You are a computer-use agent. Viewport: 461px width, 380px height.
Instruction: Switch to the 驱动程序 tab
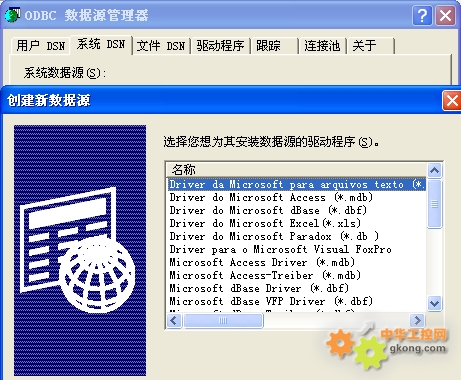point(220,46)
